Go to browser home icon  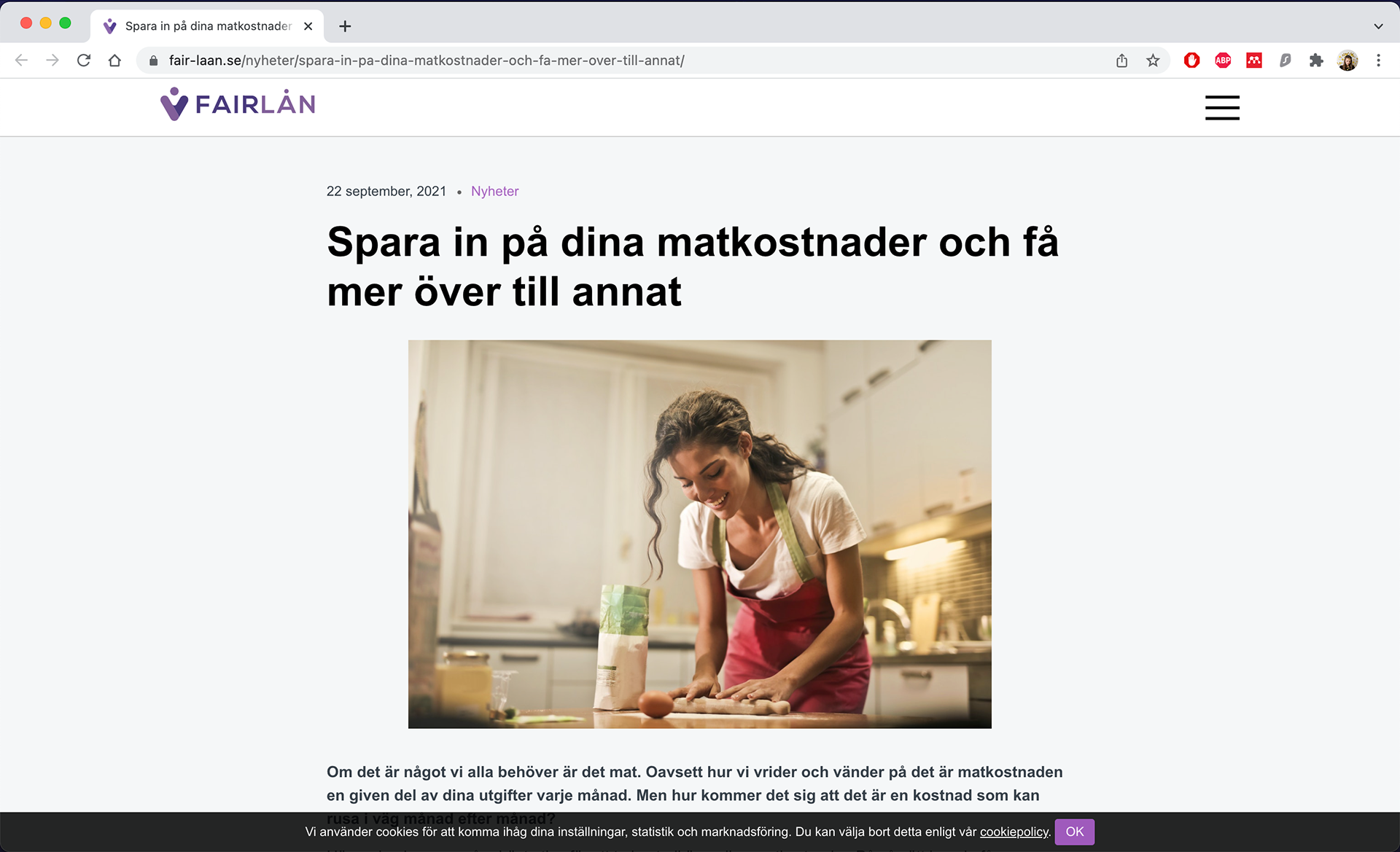(x=114, y=60)
